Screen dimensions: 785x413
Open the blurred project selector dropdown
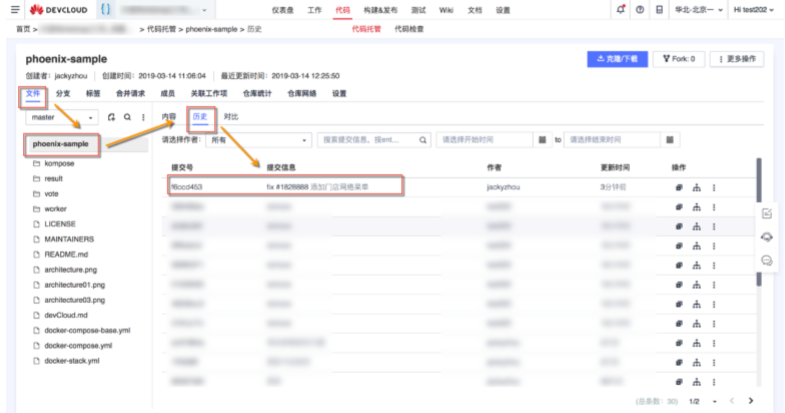[164, 10]
